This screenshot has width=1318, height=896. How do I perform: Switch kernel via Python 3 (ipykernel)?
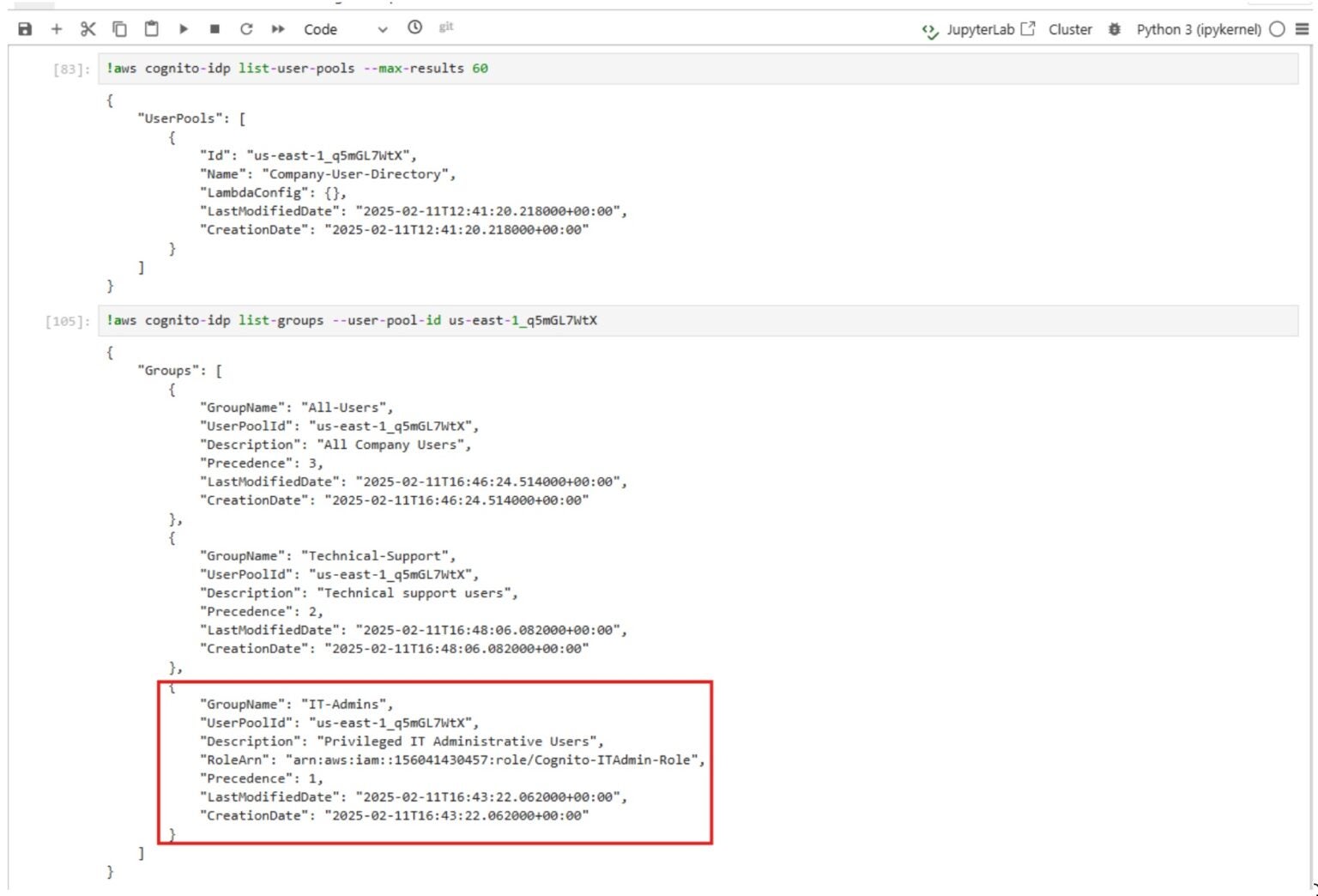coord(1198,29)
